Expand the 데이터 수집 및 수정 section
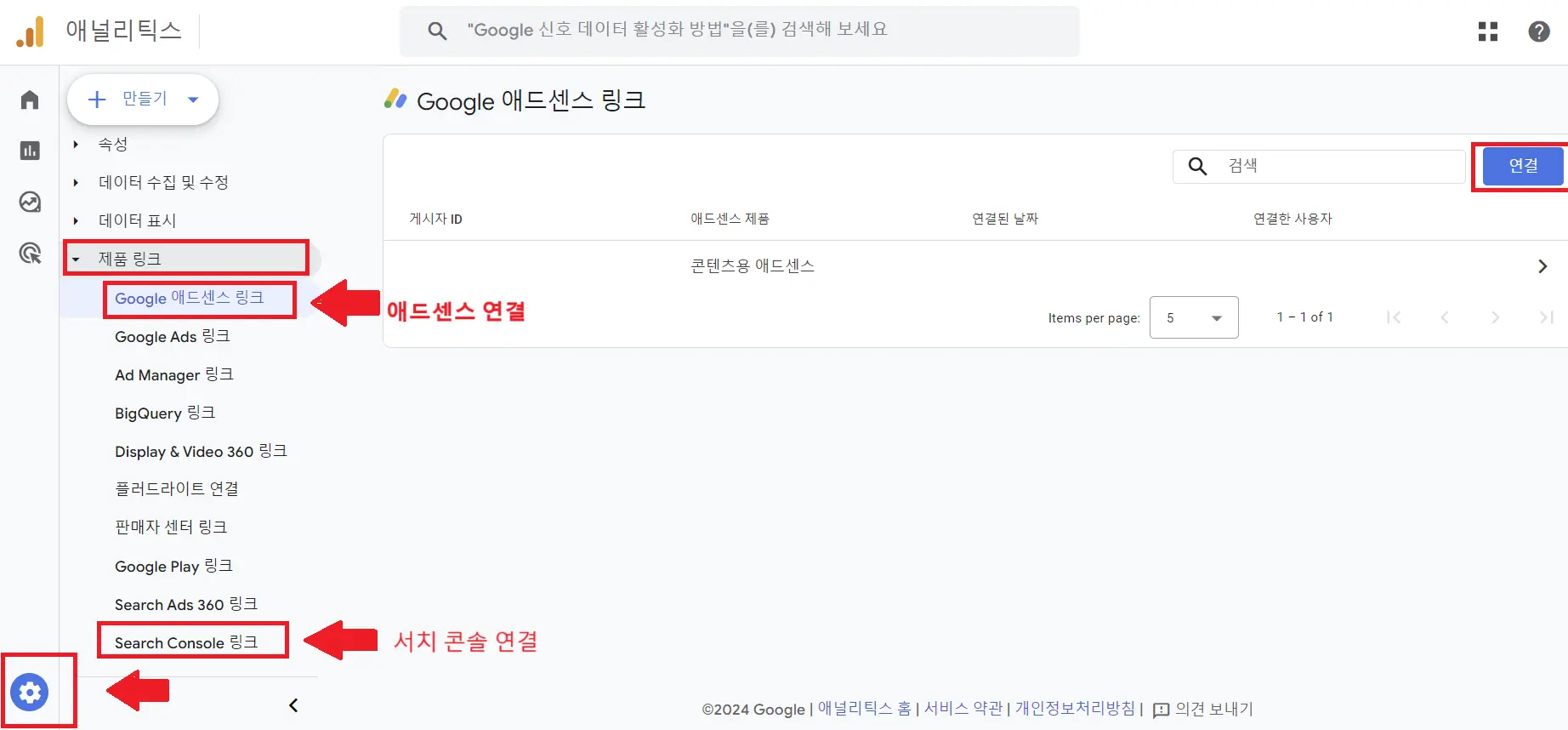 [x=76, y=182]
